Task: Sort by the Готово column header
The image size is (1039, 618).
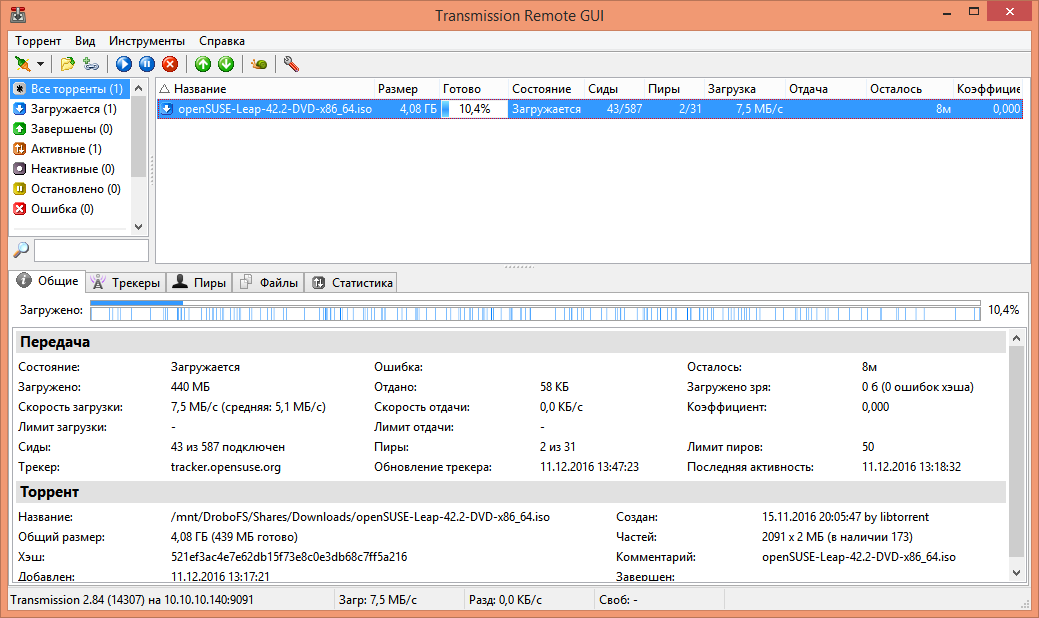Action: (x=474, y=89)
